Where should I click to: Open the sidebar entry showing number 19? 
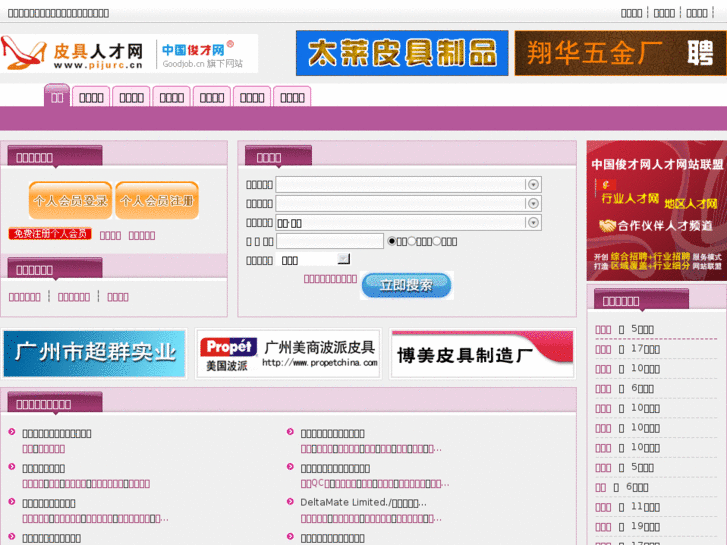pos(627,526)
